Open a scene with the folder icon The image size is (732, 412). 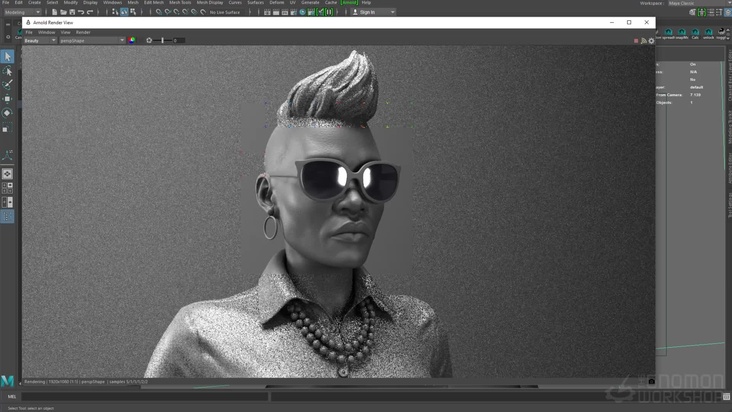[63, 12]
